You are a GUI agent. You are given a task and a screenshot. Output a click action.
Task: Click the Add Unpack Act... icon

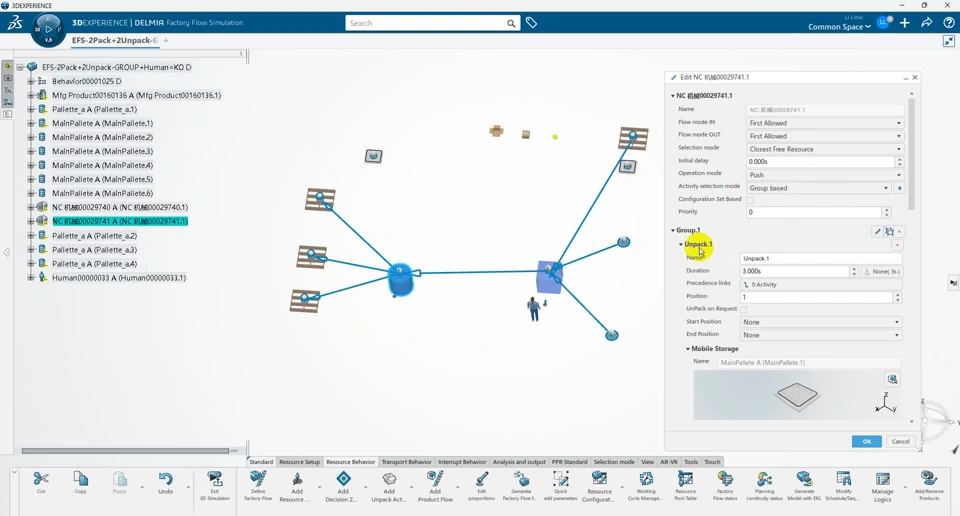click(x=389, y=479)
